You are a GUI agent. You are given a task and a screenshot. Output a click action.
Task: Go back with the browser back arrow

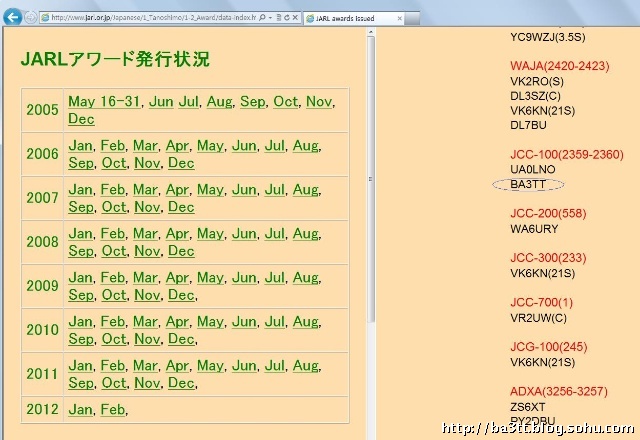point(12,17)
